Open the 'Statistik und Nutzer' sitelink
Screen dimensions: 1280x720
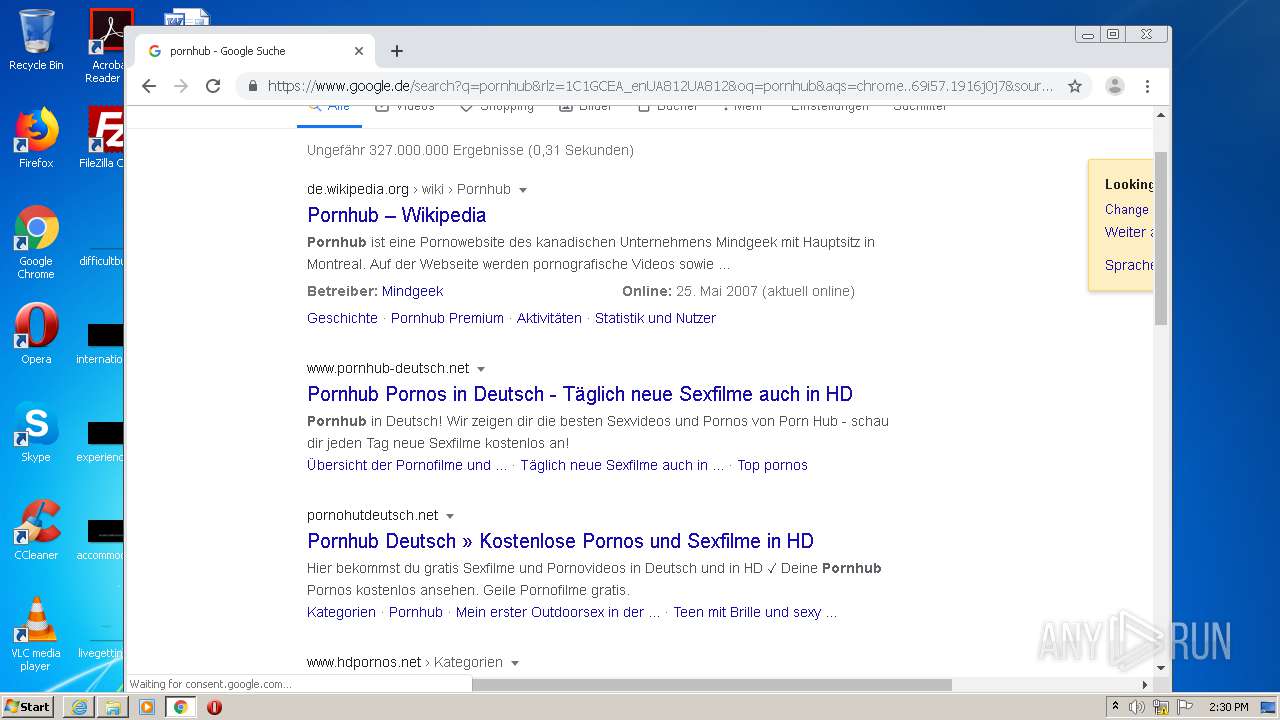point(655,318)
